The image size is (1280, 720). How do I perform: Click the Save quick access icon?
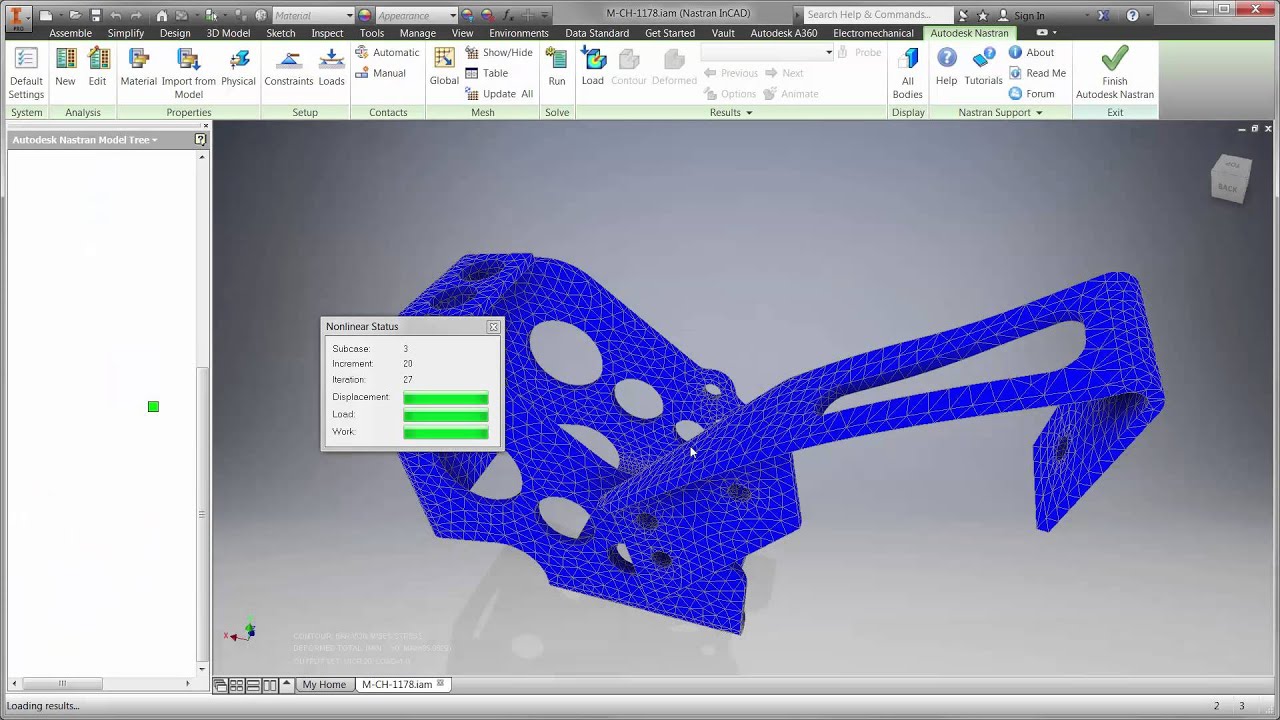[x=96, y=15]
